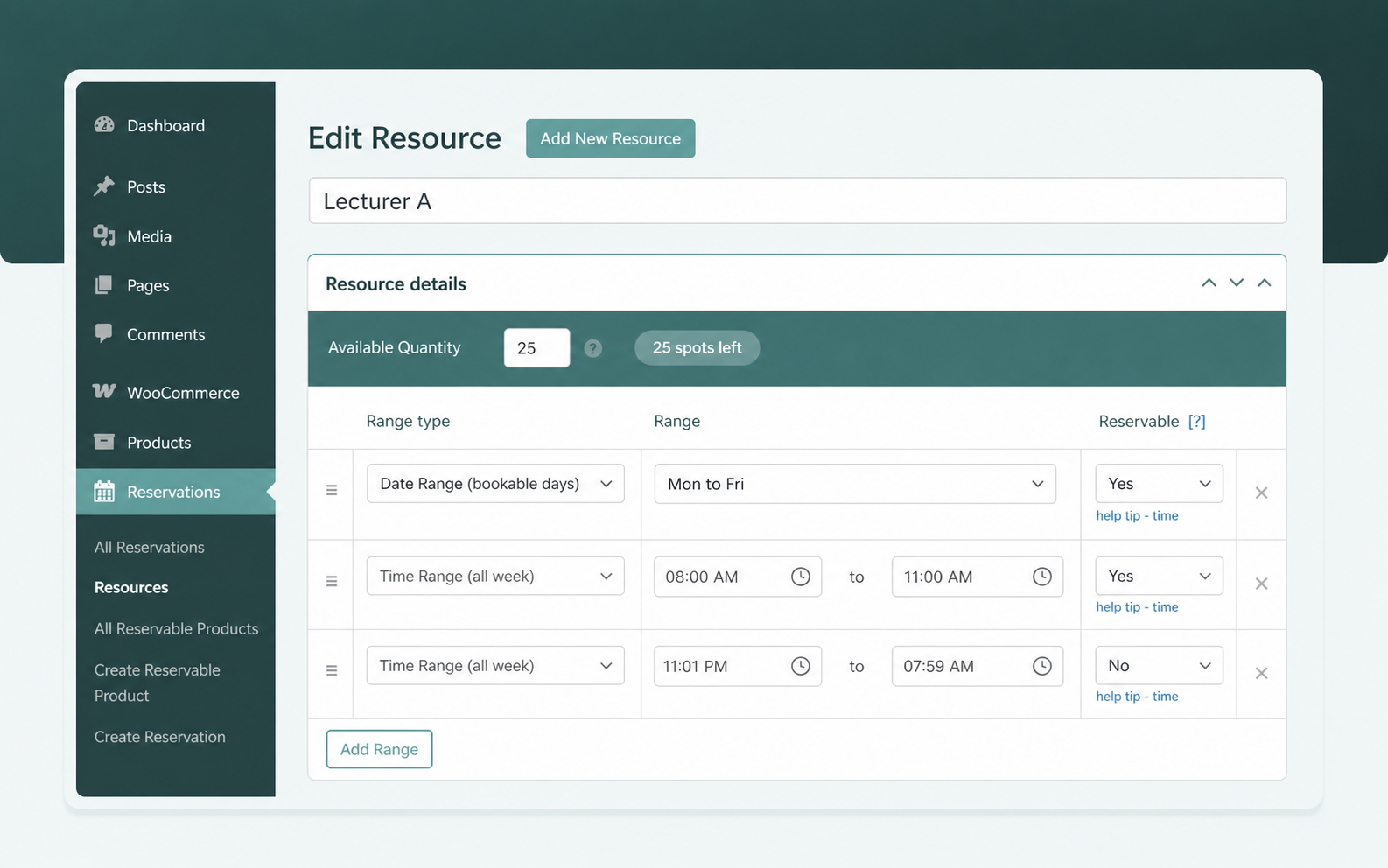Image resolution: width=1388 pixels, height=868 pixels.
Task: Open the Posts menu item
Action: coord(175,186)
